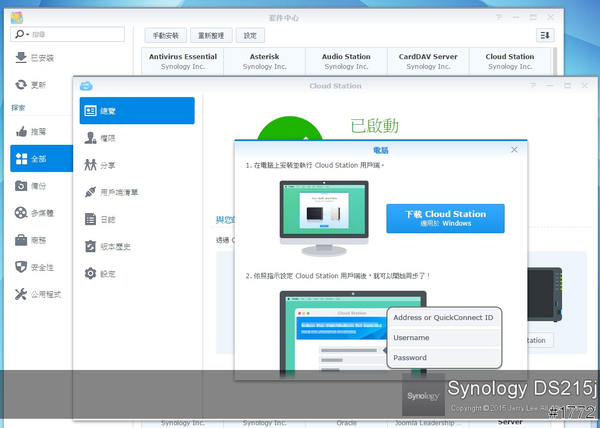Close the 電腦 dialog popup
Screen dimensions: 600x428
[x=514, y=149]
